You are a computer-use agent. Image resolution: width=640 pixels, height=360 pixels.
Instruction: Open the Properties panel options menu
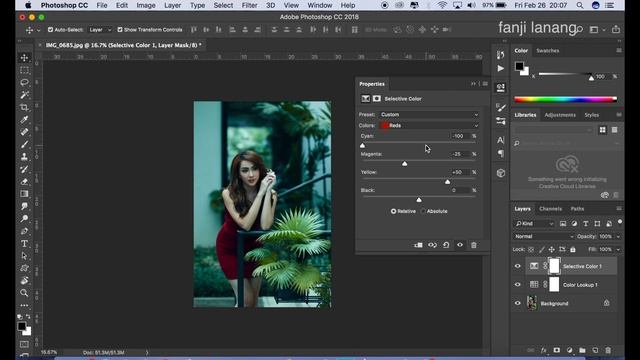tap(485, 84)
